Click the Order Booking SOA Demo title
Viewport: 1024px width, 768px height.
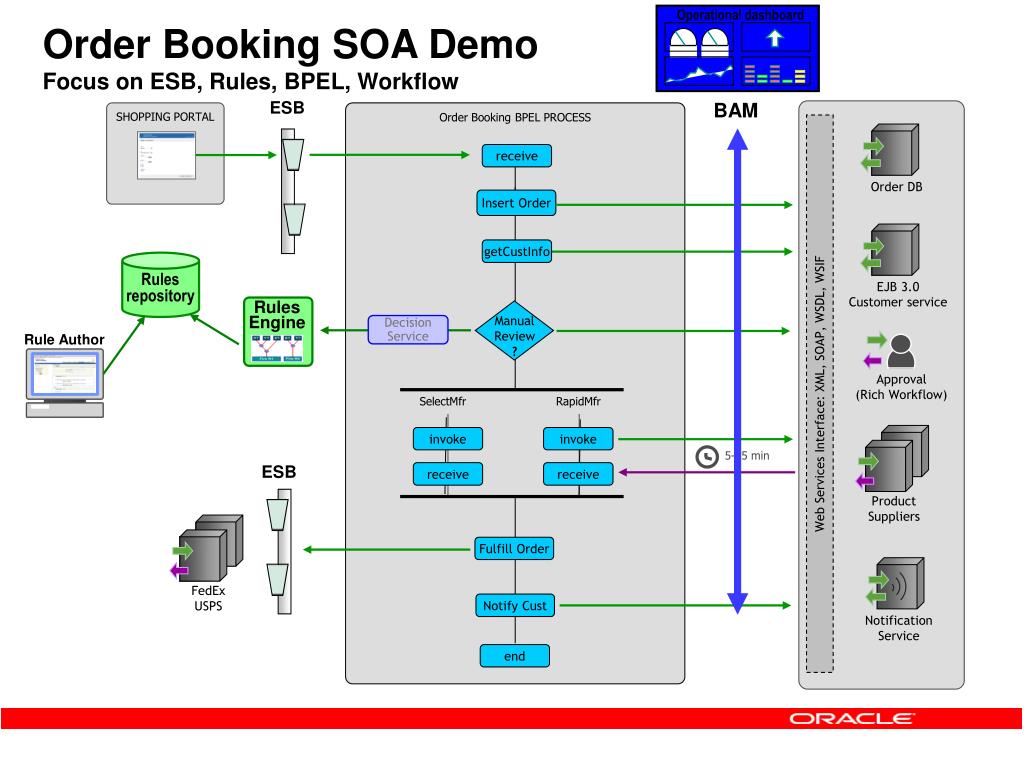tap(290, 44)
